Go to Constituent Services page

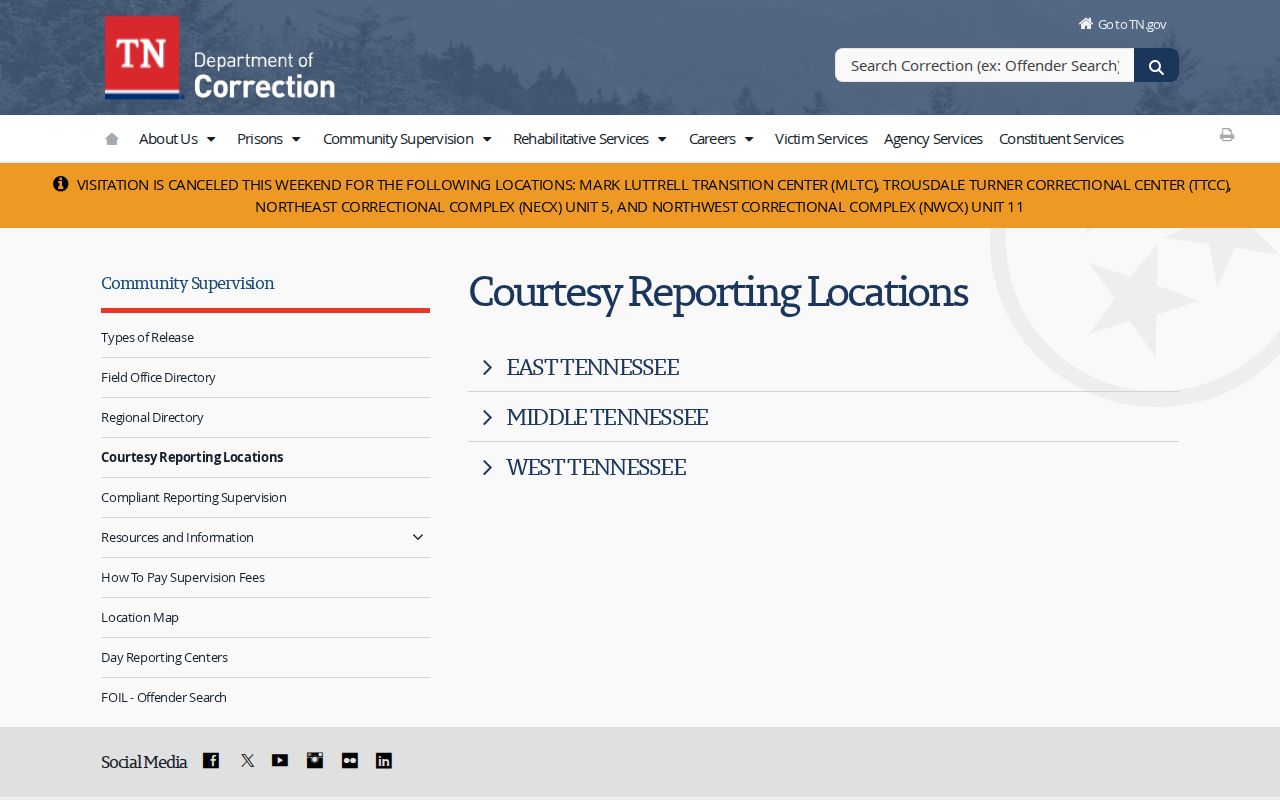coord(1061,139)
